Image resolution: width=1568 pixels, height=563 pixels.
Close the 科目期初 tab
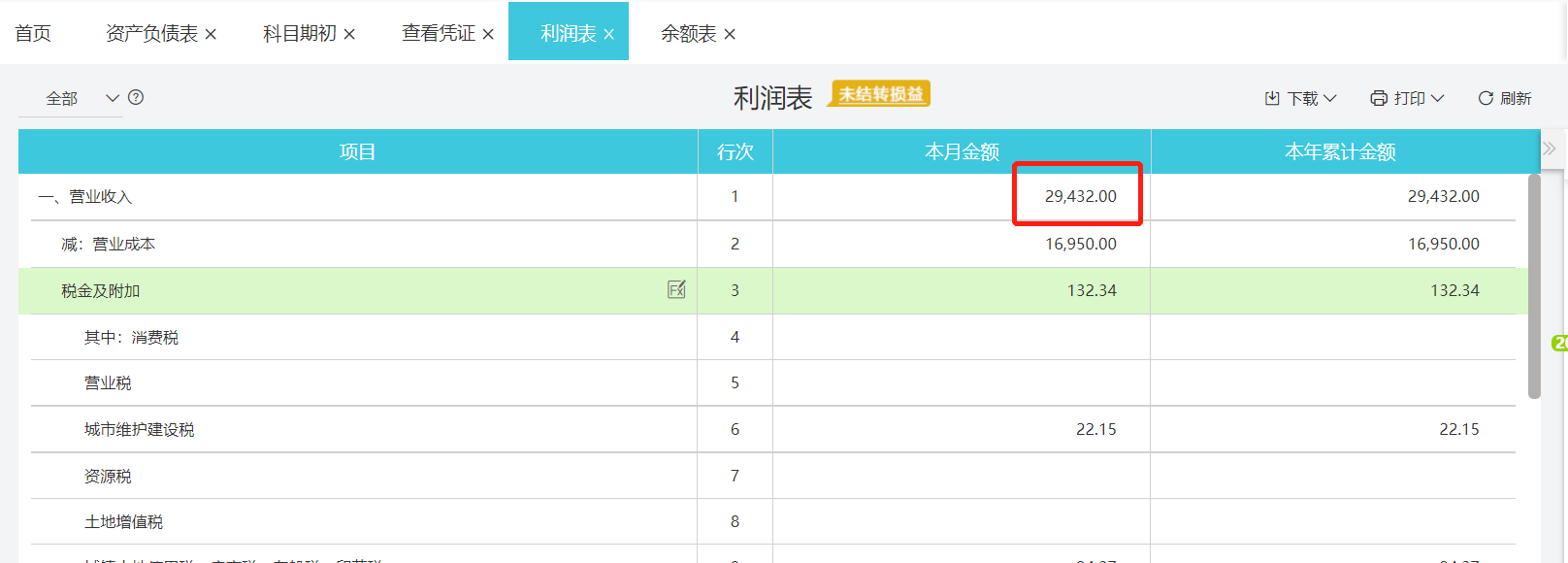point(349,34)
